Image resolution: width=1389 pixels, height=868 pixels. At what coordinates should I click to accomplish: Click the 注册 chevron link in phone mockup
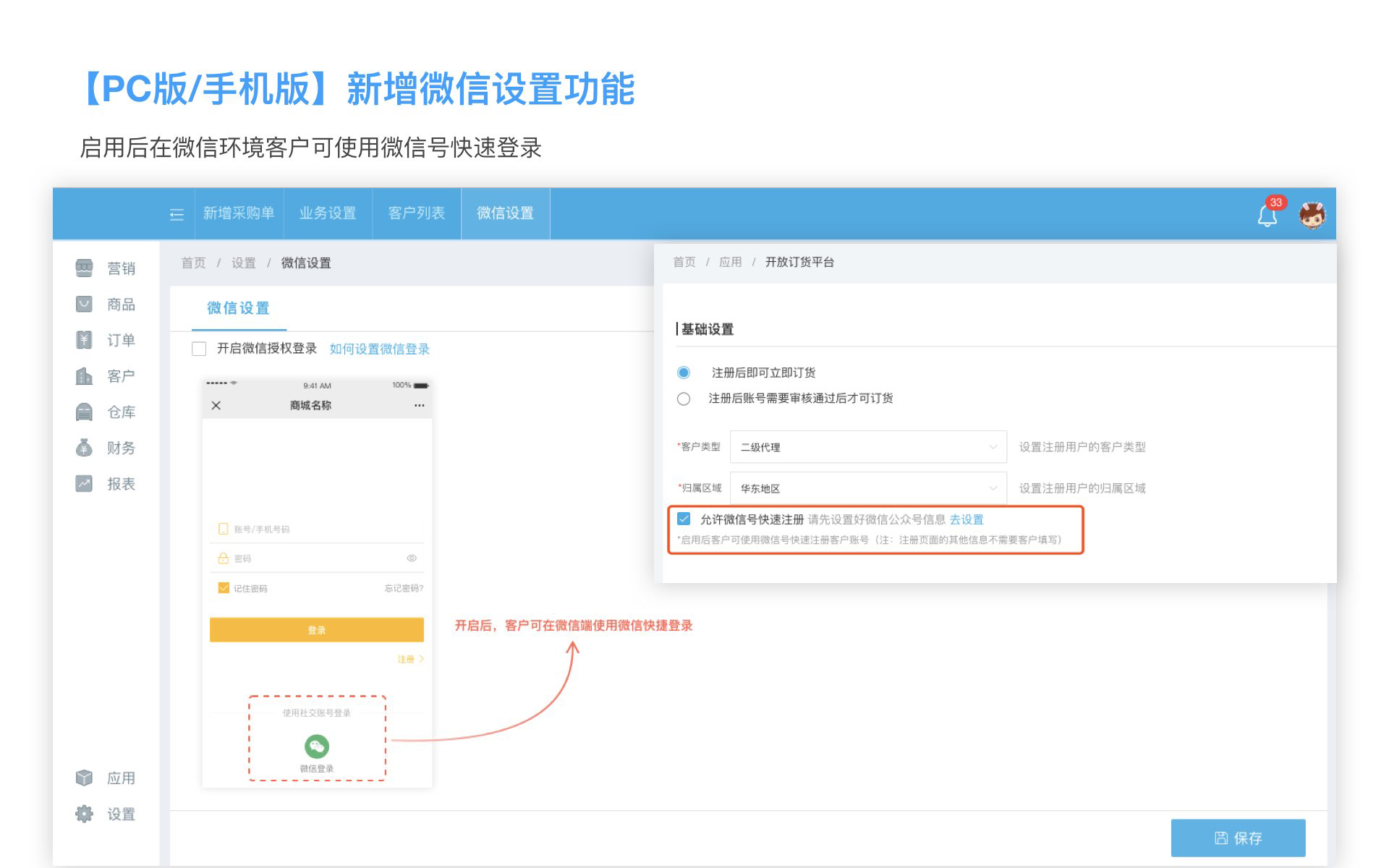click(410, 659)
